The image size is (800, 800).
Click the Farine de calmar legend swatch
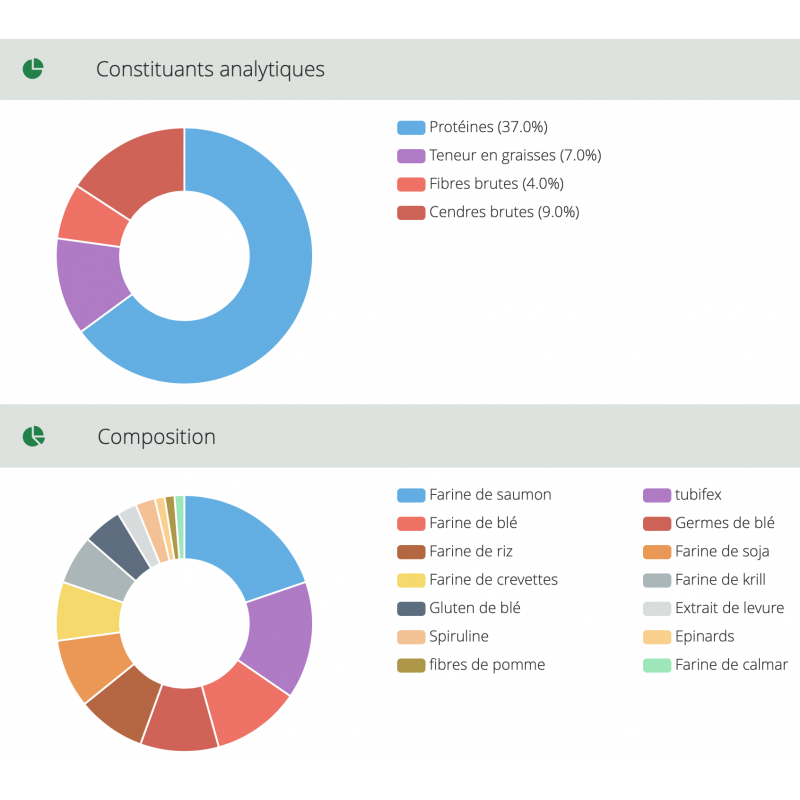click(x=657, y=665)
